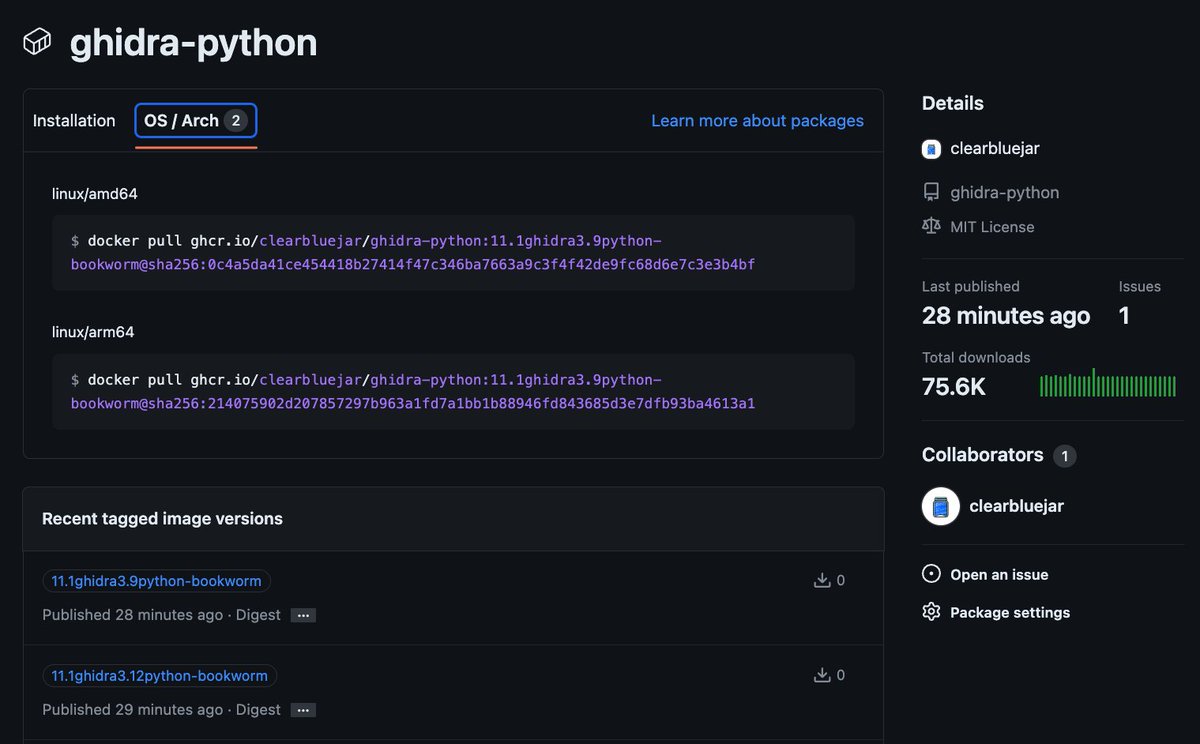Click Published 28 minutes ago text in versions list

(132, 615)
